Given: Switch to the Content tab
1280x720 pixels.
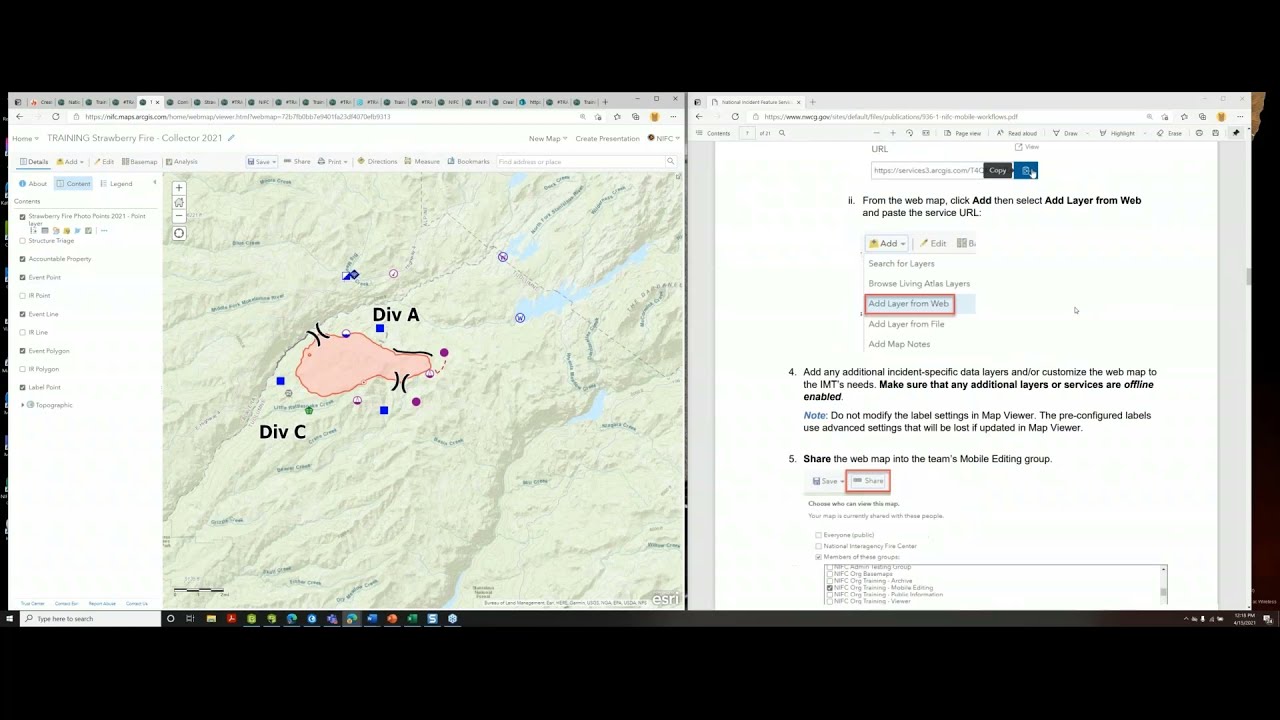Looking at the screenshot, I should (x=73, y=184).
